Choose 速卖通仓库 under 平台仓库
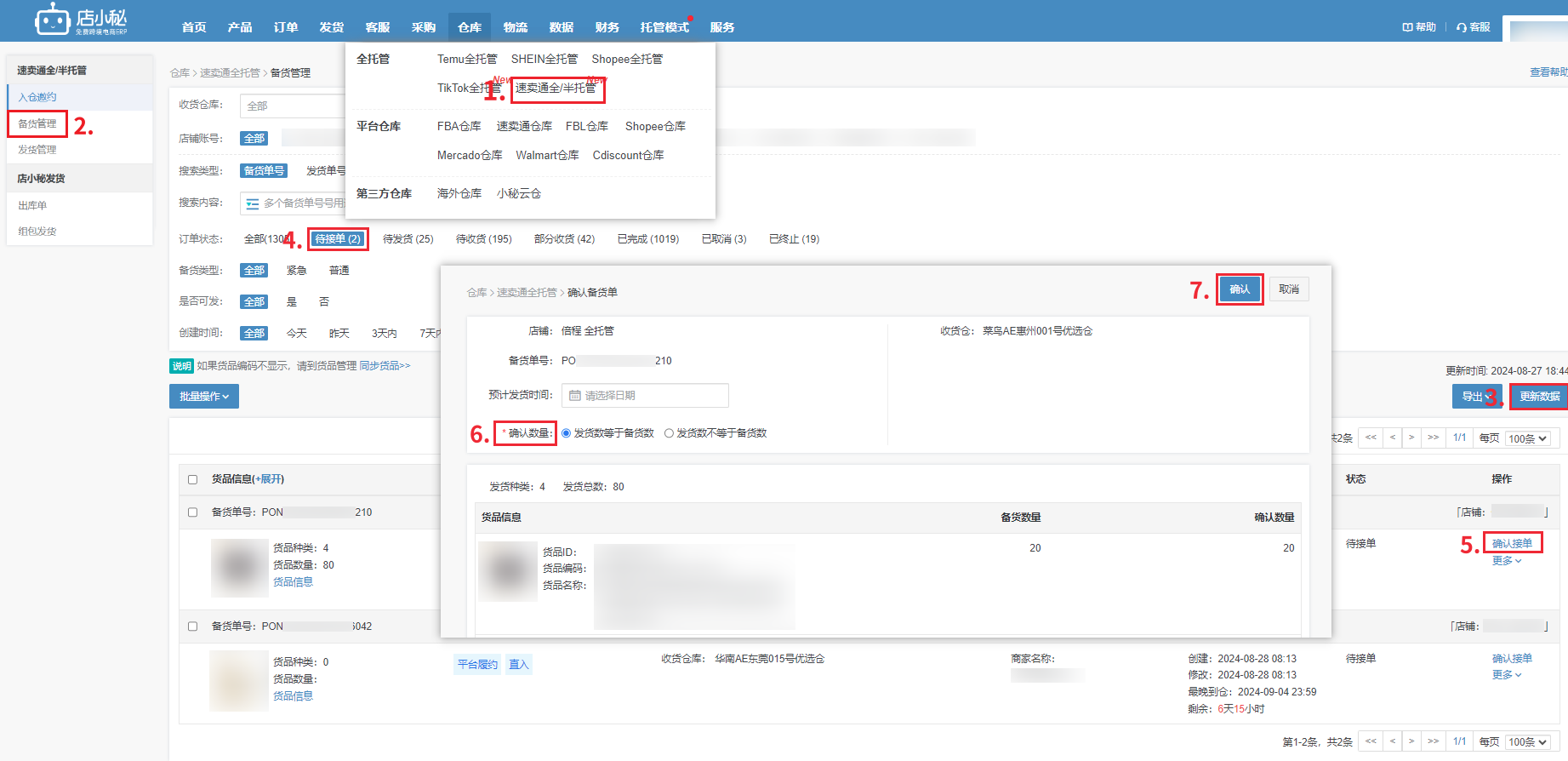1568x761 pixels. 524,126
